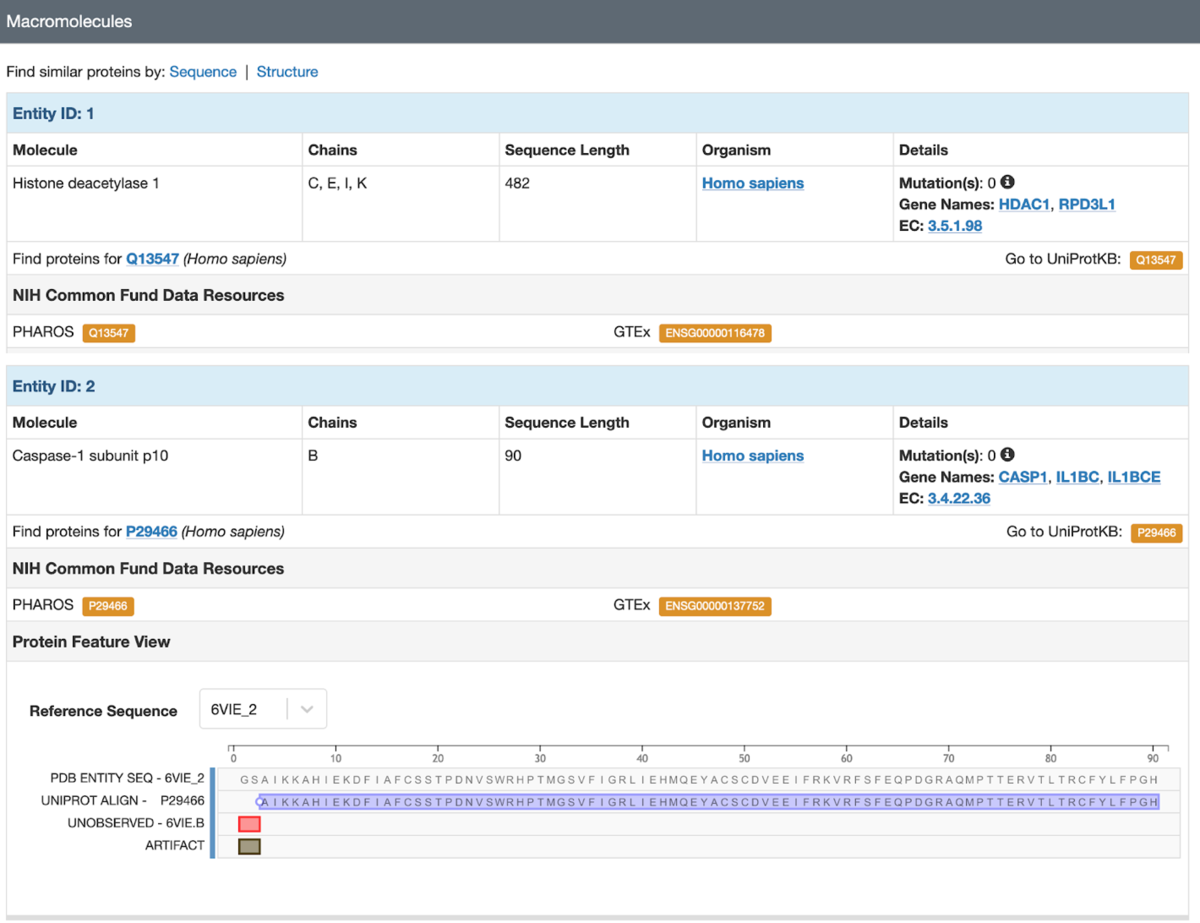
Task: Open GTEx badge ENSG00000116478
Action: (x=715, y=333)
